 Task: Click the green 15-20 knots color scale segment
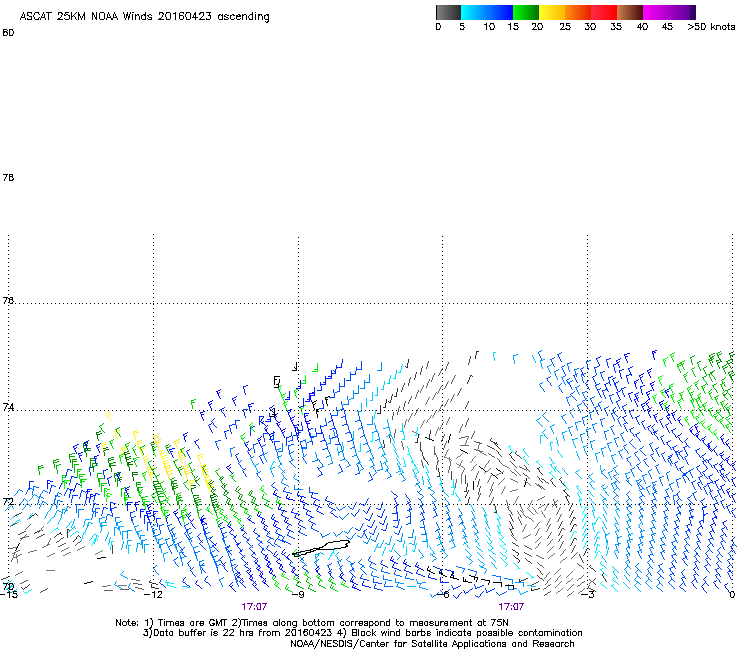point(526,12)
